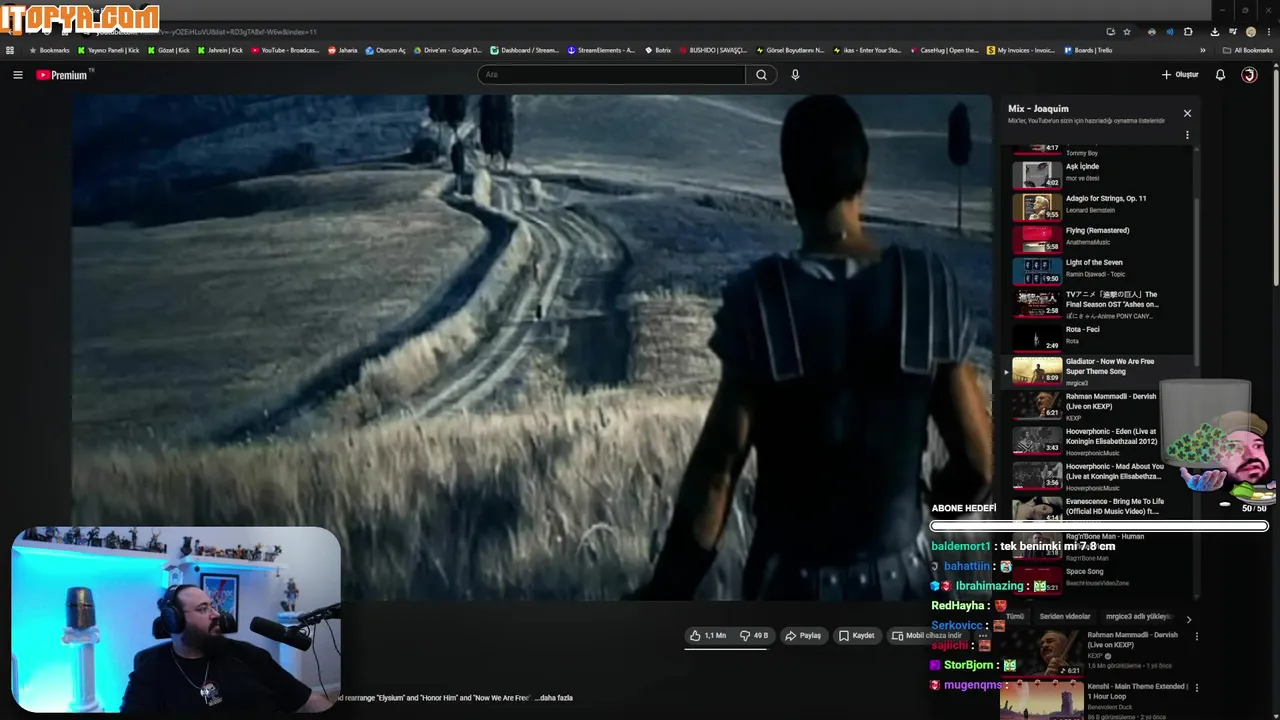
Task: Select the Tümü filter chip
Action: point(1015,617)
